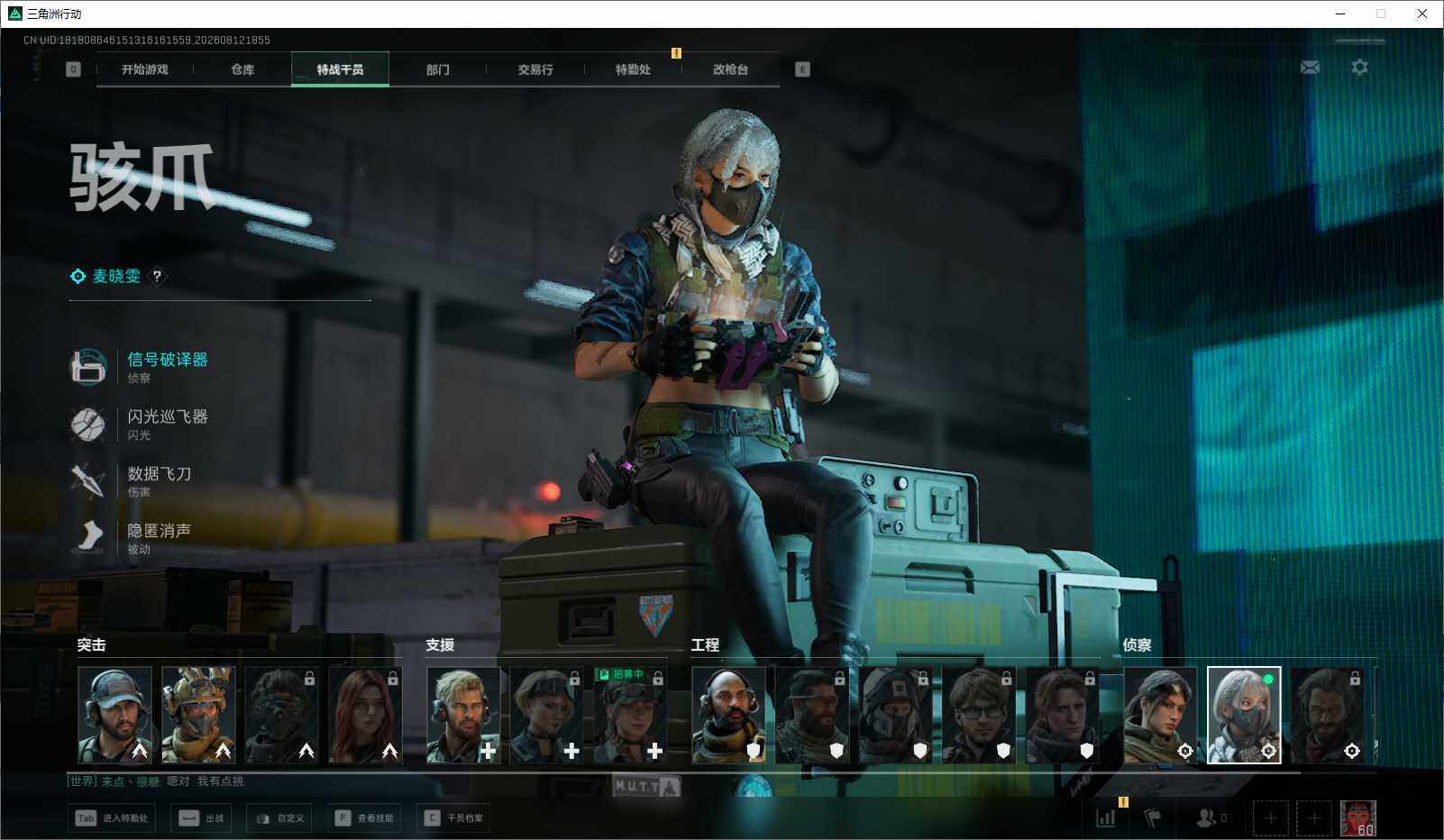The image size is (1444, 840).
Task: Open the friends list icon
Action: (1206, 818)
